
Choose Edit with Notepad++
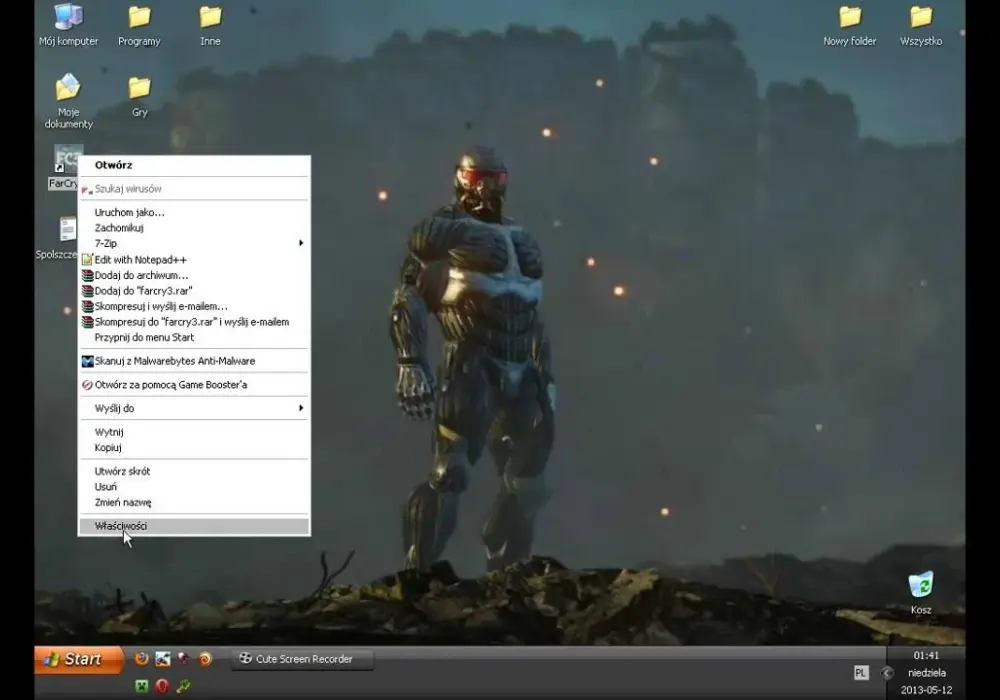click(194, 259)
